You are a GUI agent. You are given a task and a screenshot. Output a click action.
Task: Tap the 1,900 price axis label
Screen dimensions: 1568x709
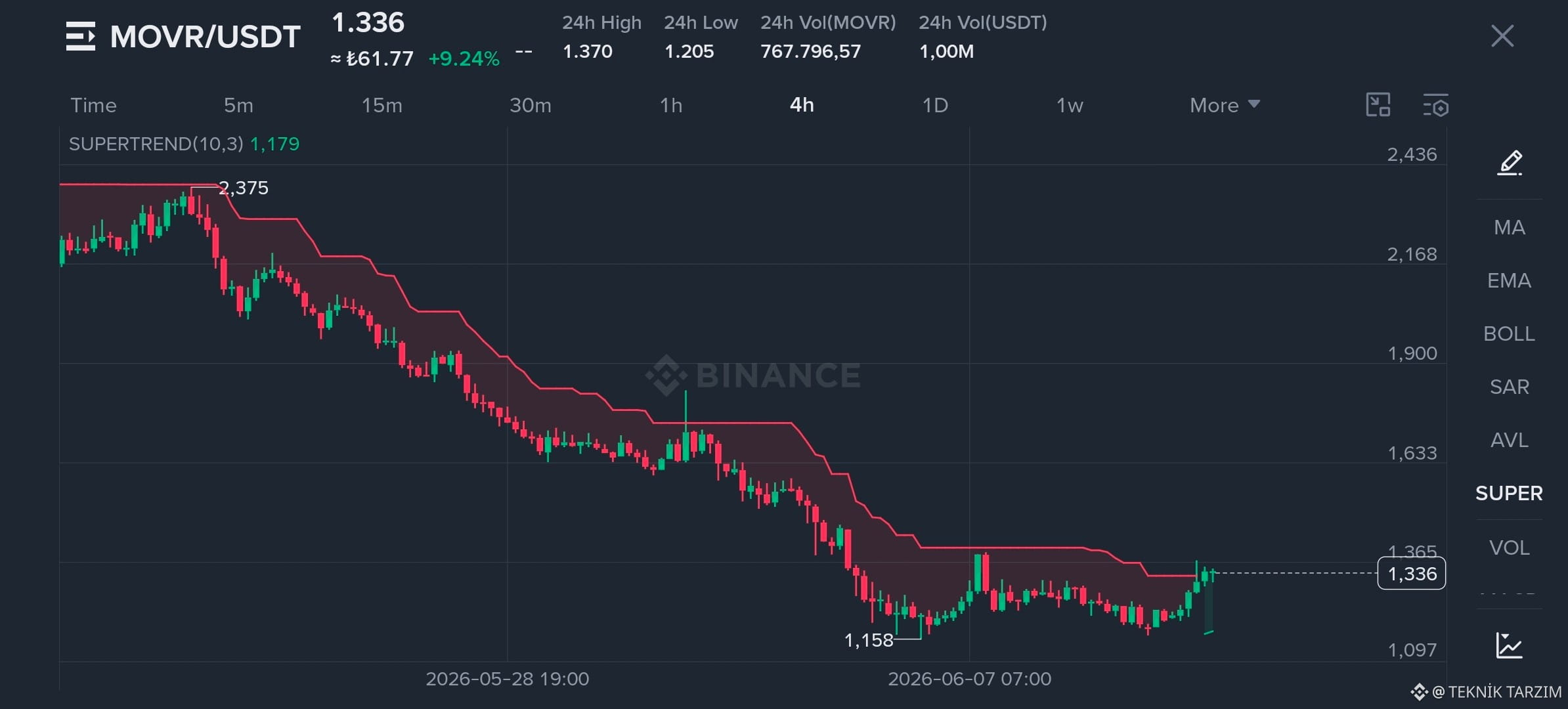point(1412,354)
